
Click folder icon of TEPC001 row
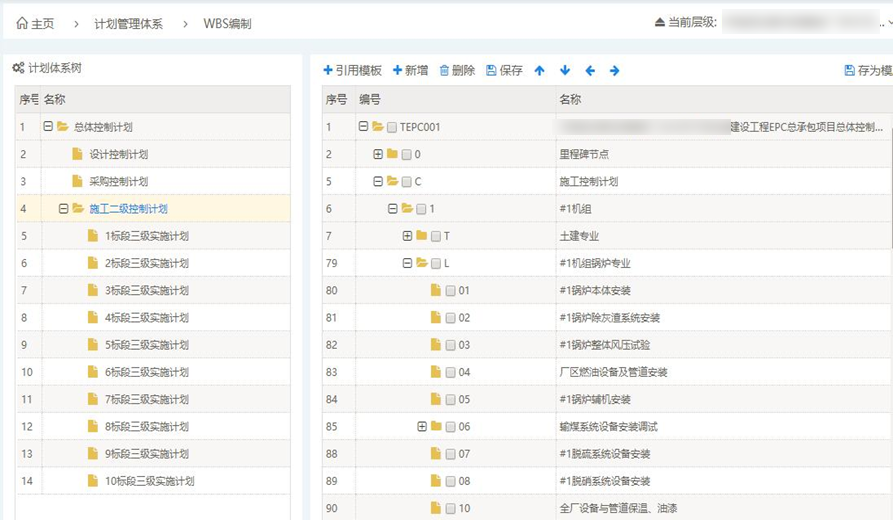point(378,126)
